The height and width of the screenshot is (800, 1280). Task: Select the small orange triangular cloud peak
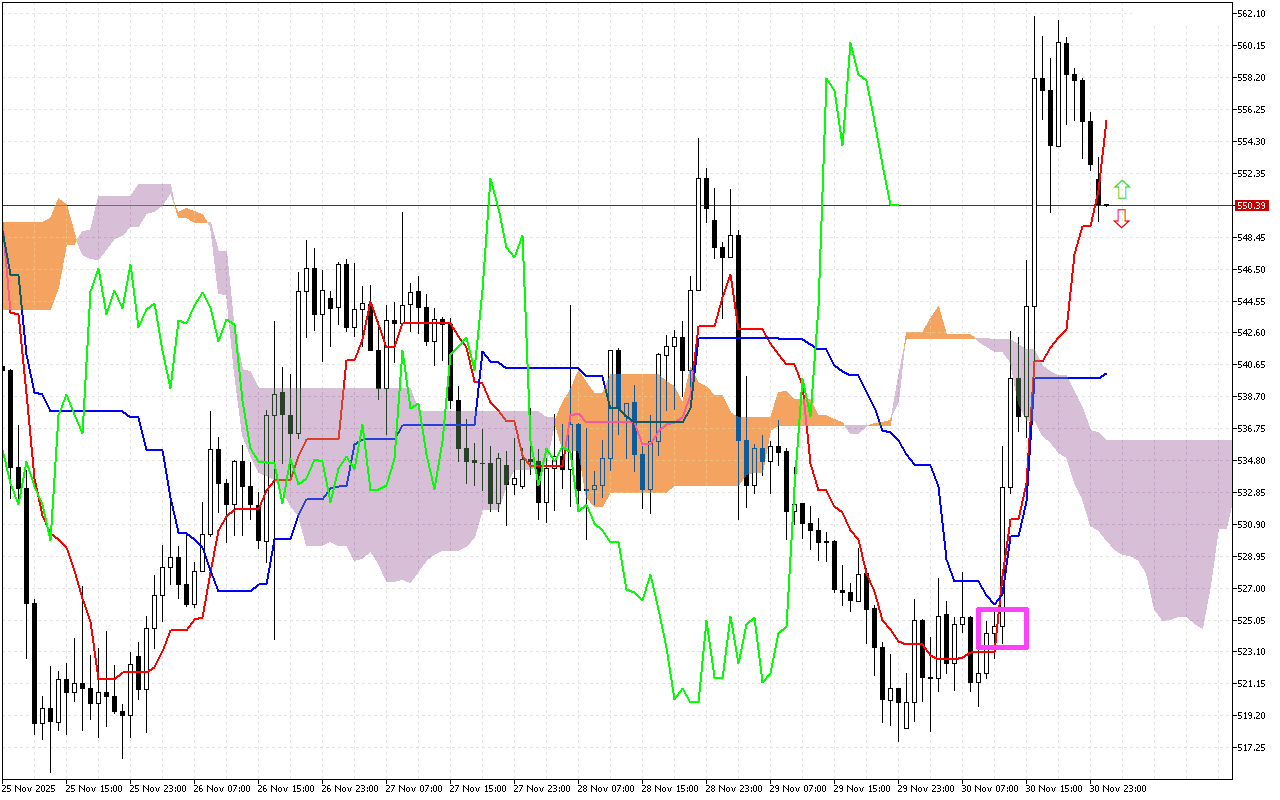936,324
